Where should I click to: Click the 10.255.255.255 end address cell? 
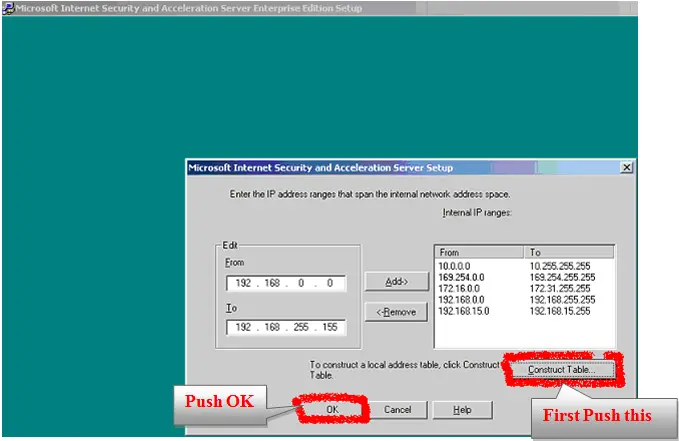pyautogui.click(x=560, y=266)
